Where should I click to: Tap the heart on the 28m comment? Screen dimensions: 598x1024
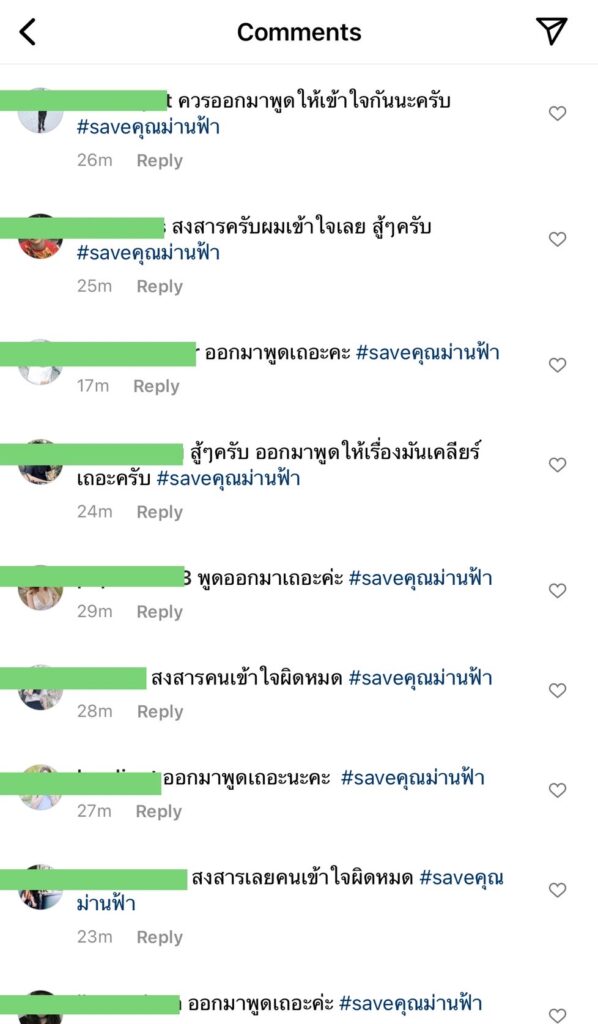click(x=557, y=690)
